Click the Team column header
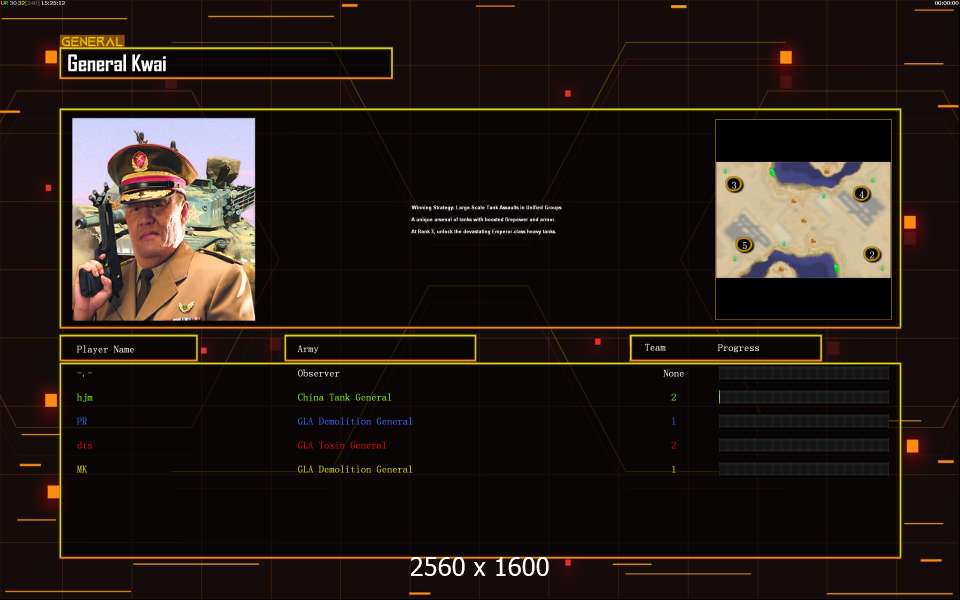 click(x=655, y=348)
